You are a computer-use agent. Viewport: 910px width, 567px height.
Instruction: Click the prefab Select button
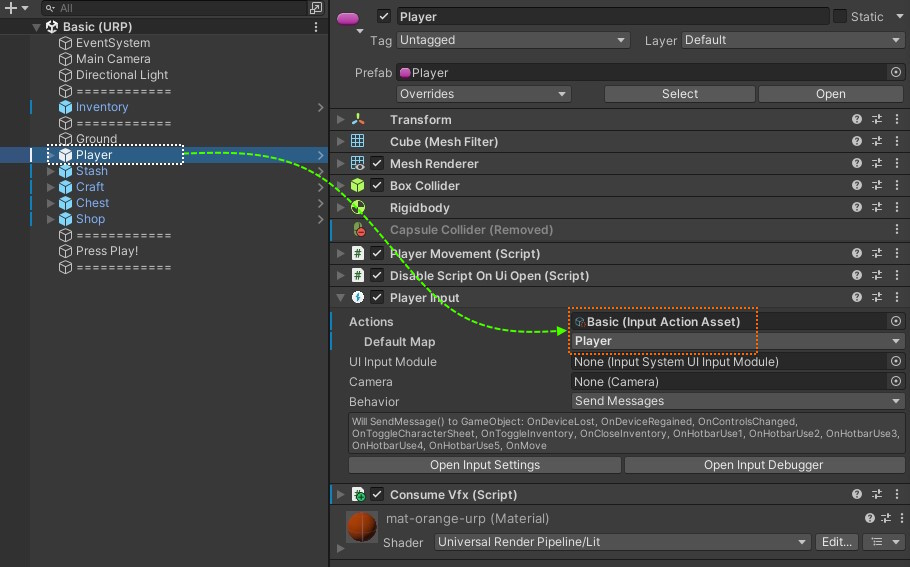680,94
